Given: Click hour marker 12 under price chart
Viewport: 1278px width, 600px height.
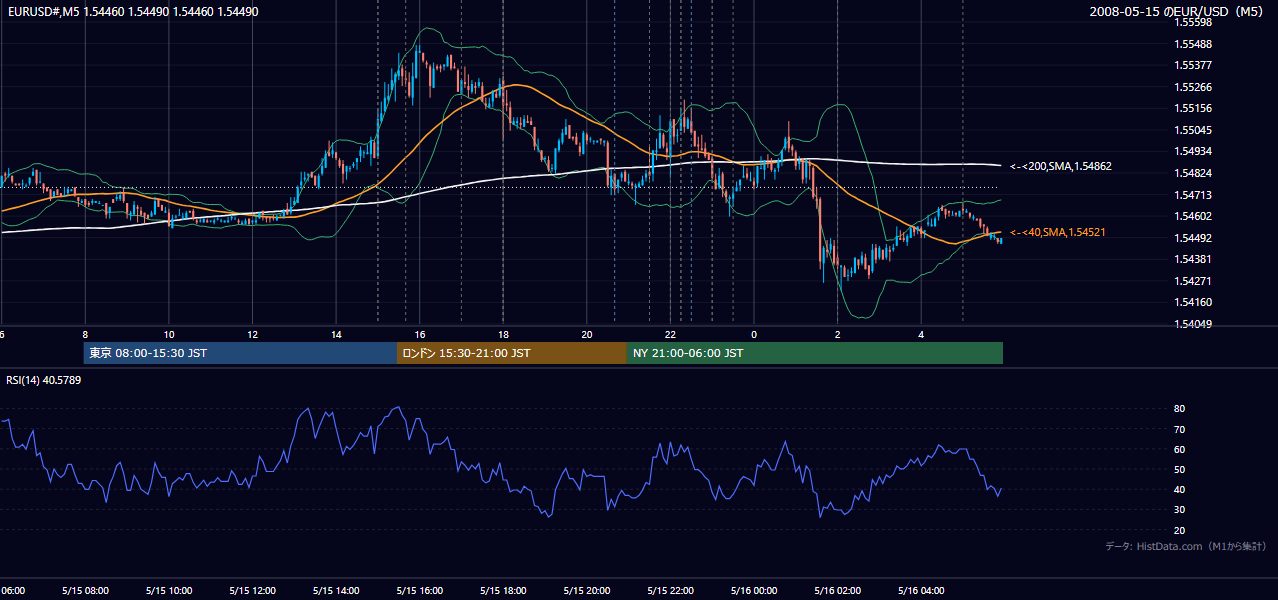Looking at the screenshot, I should [x=252, y=334].
